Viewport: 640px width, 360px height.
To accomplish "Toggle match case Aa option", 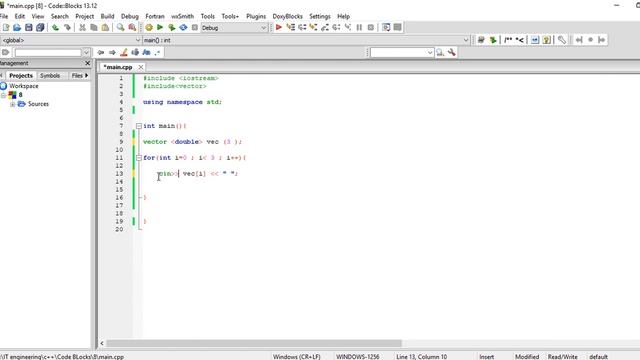I will click(147, 52).
